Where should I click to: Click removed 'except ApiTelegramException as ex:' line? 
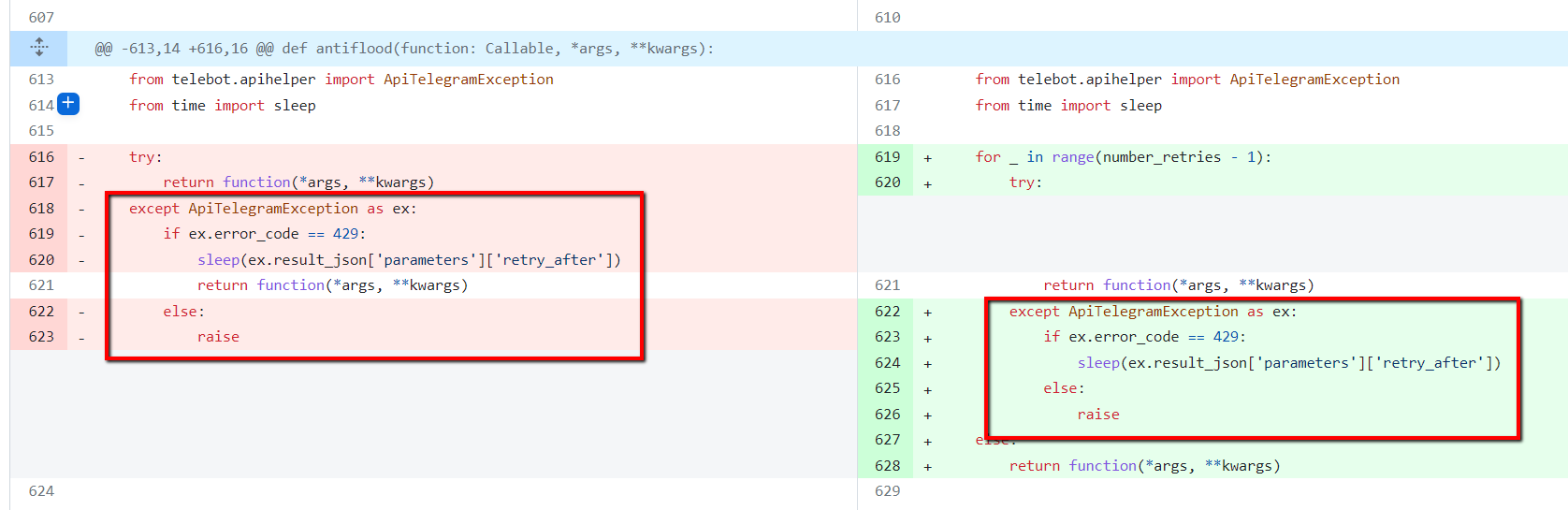click(273, 209)
